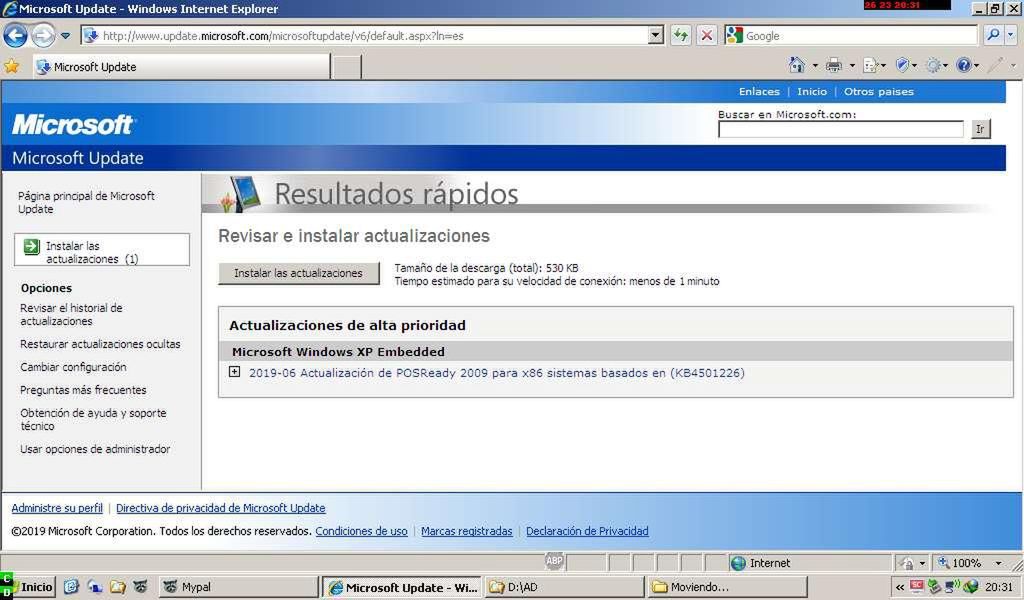Expand hidden tray icons chevron
This screenshot has height=600, width=1024.
point(899,587)
